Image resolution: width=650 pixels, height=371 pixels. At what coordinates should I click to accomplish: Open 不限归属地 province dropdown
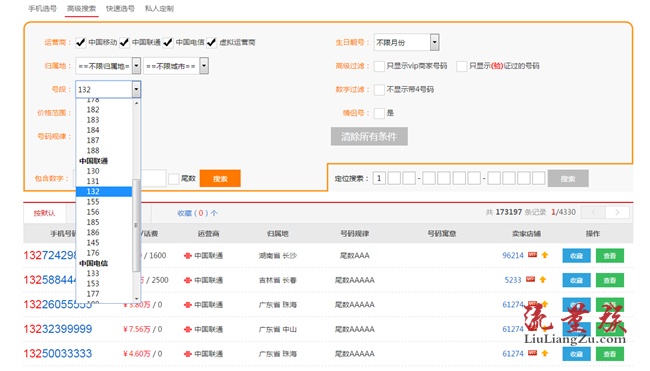[x=108, y=66]
